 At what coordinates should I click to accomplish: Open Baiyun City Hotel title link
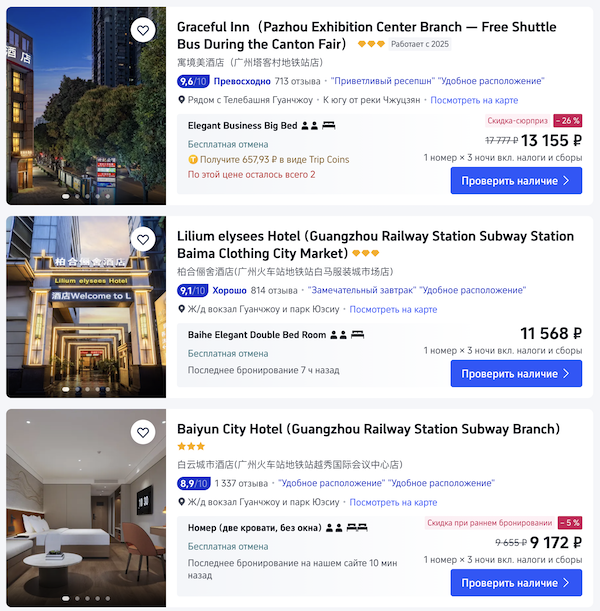pyautogui.click(x=368, y=429)
